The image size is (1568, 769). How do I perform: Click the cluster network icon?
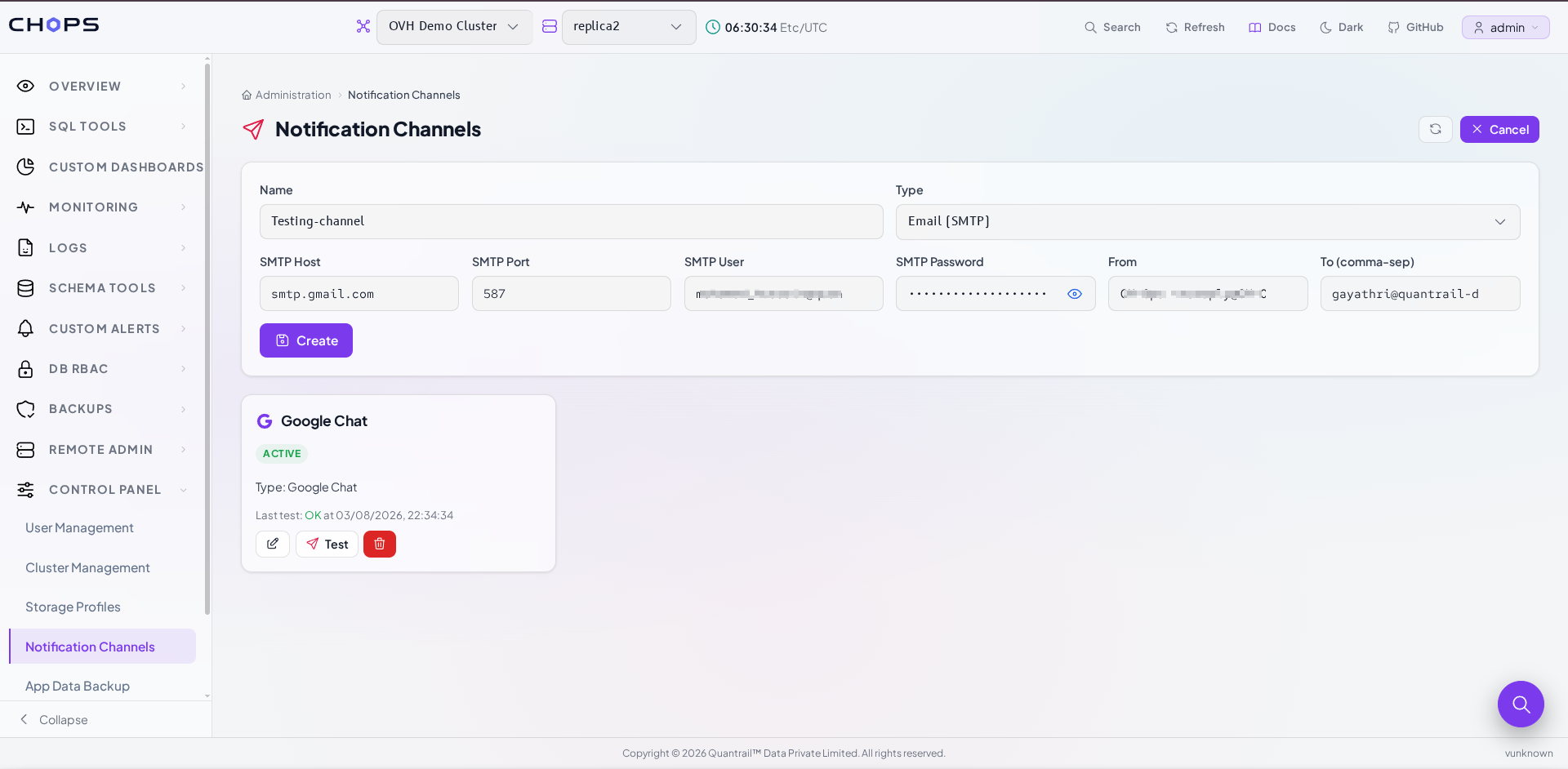pyautogui.click(x=363, y=26)
